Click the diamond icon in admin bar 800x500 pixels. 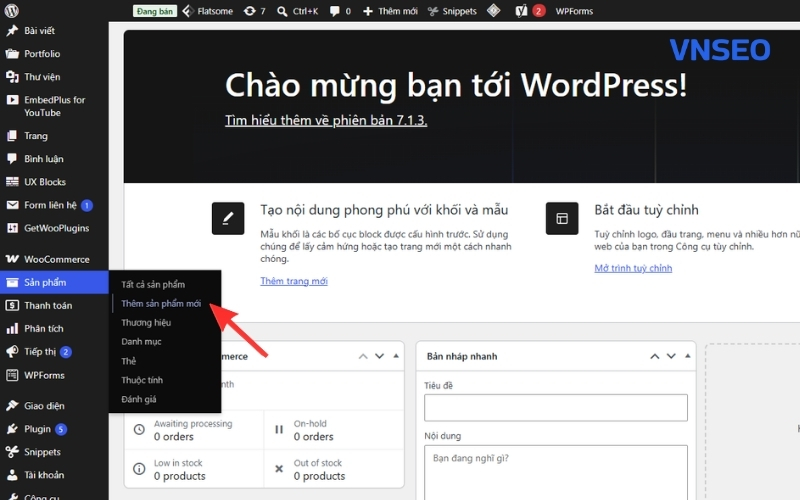pyautogui.click(x=493, y=11)
